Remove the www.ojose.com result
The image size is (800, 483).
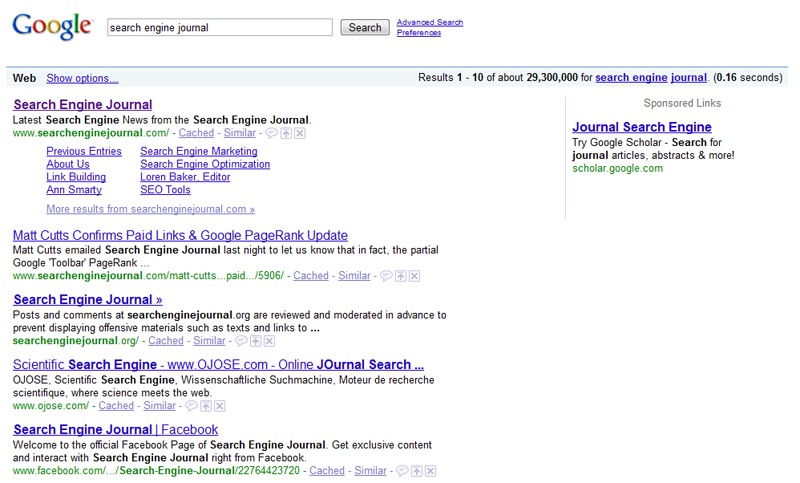point(219,406)
